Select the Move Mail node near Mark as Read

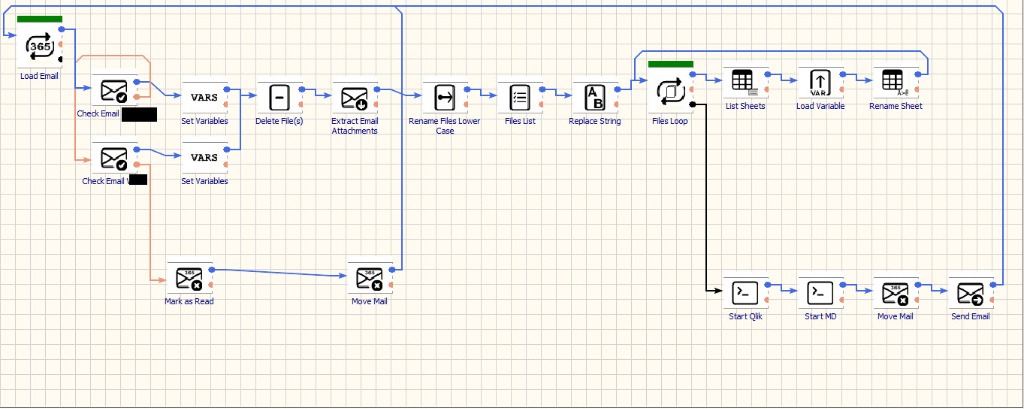click(370, 278)
